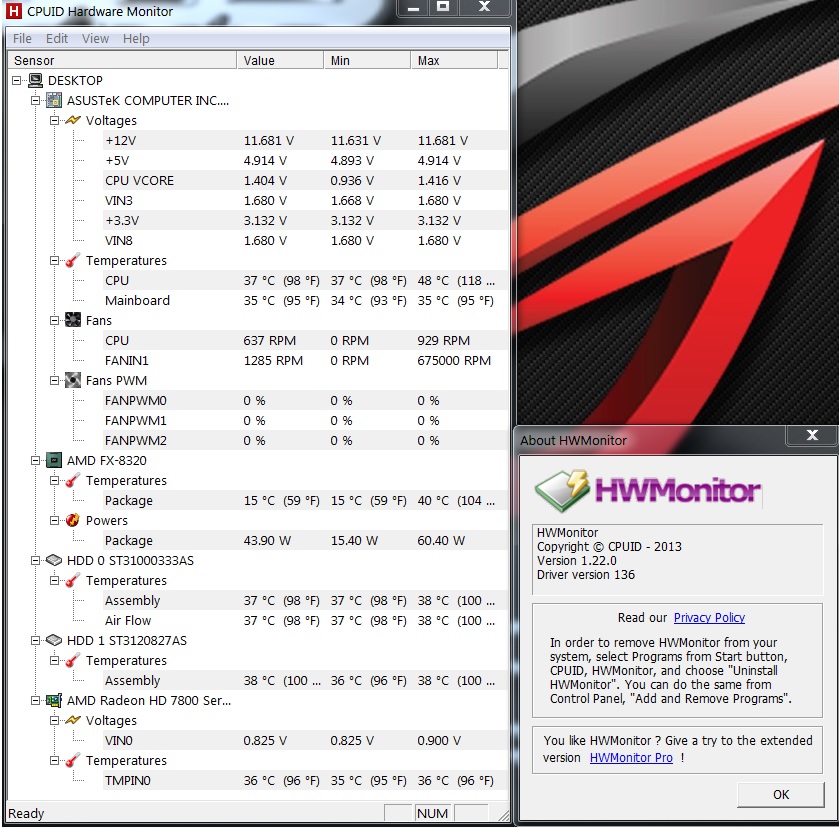The image size is (839, 828).
Task: Click the HDD 0 Temperatures thermometer icon
Action: tap(73, 580)
